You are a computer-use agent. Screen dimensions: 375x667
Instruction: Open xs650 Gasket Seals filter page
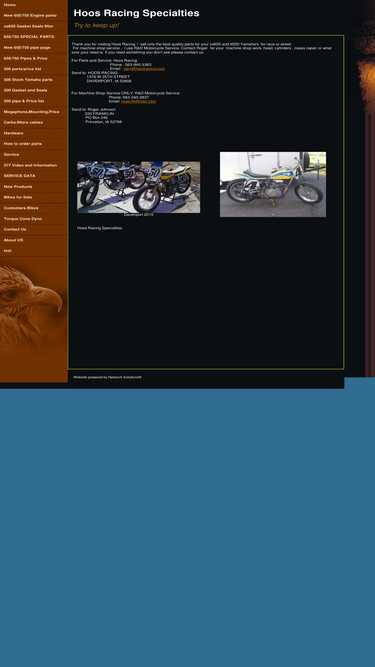tap(34, 26)
